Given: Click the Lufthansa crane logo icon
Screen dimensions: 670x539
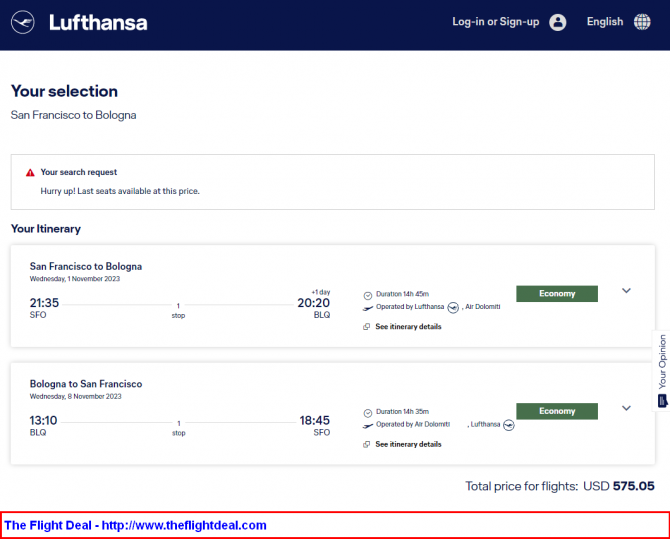Looking at the screenshot, I should click(x=23, y=22).
